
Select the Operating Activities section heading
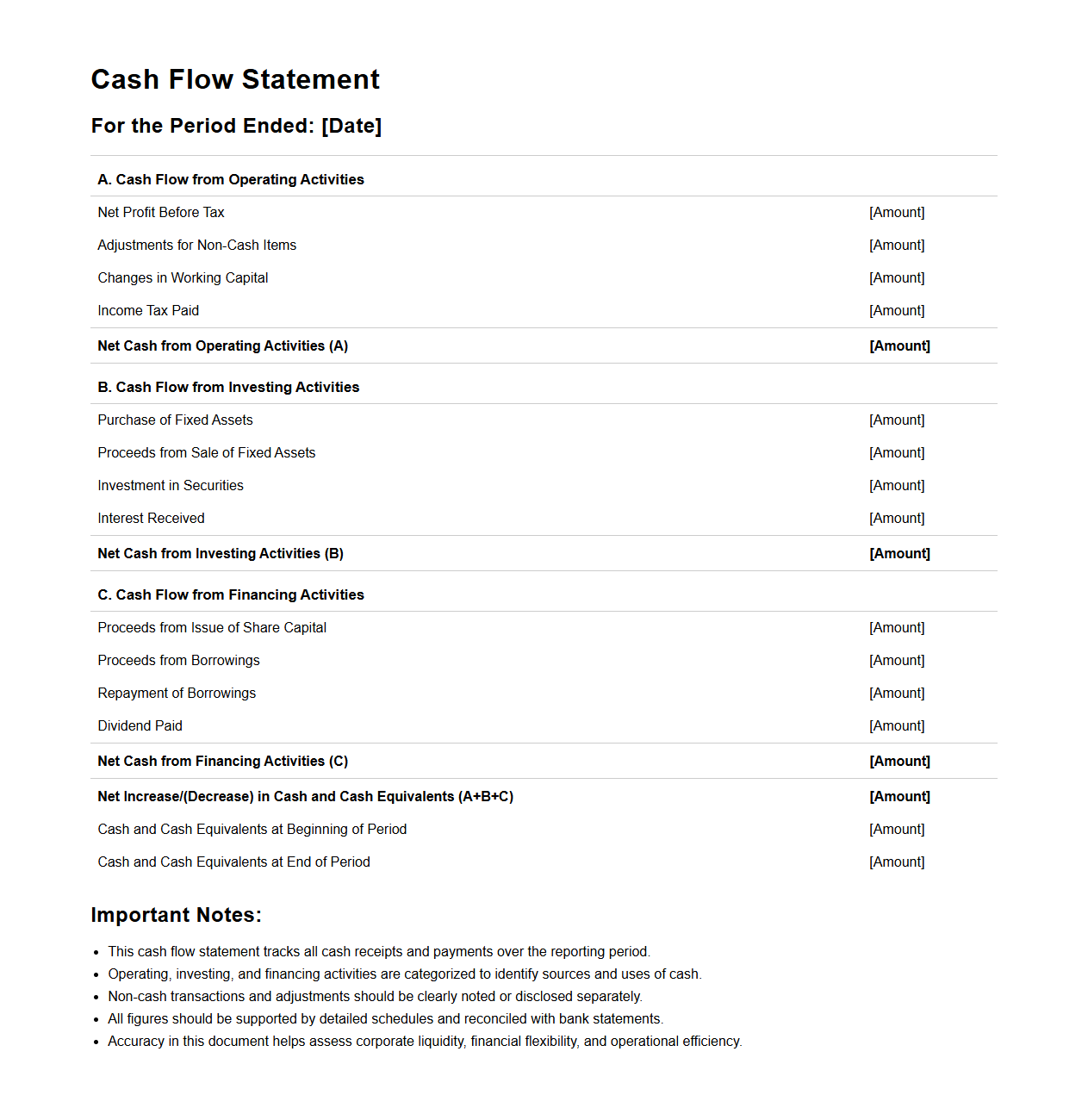tap(231, 179)
